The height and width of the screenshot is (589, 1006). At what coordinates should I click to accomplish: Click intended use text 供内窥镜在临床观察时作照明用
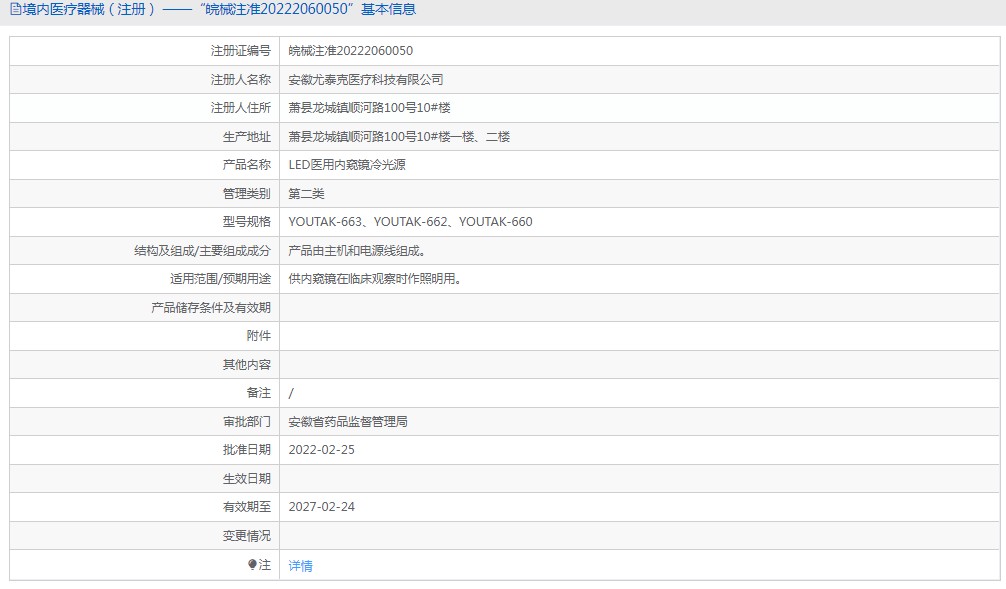(x=375, y=279)
